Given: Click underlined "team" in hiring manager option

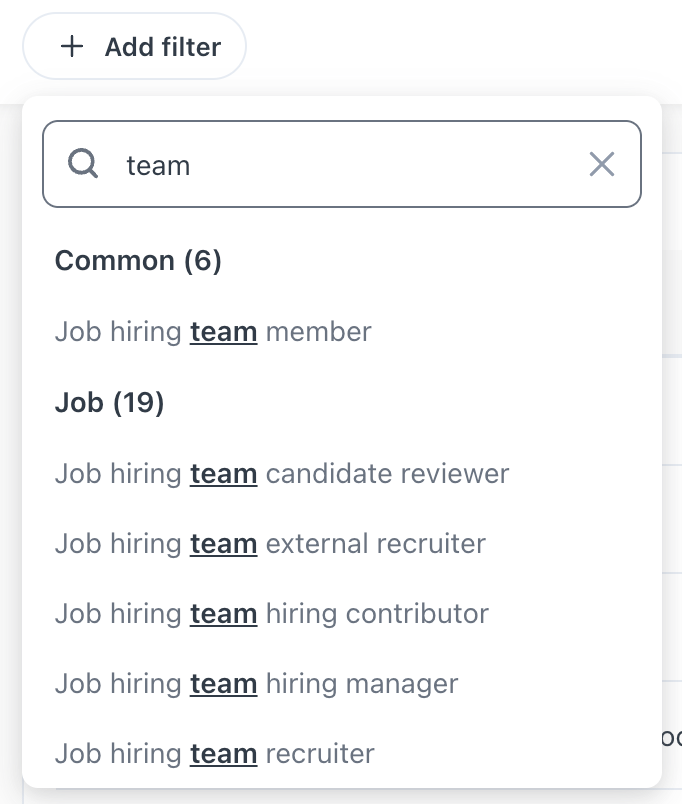Looking at the screenshot, I should point(224,683).
